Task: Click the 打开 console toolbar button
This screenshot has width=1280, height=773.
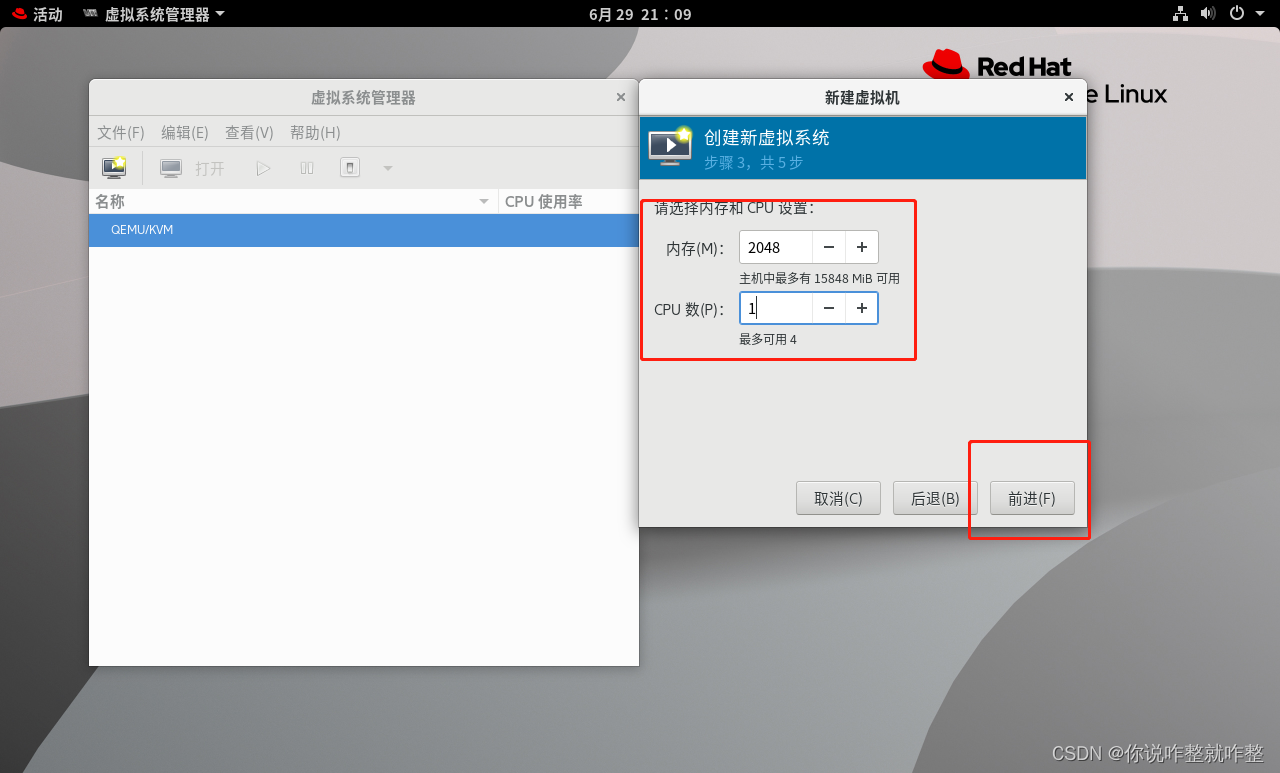Action: click(x=193, y=168)
